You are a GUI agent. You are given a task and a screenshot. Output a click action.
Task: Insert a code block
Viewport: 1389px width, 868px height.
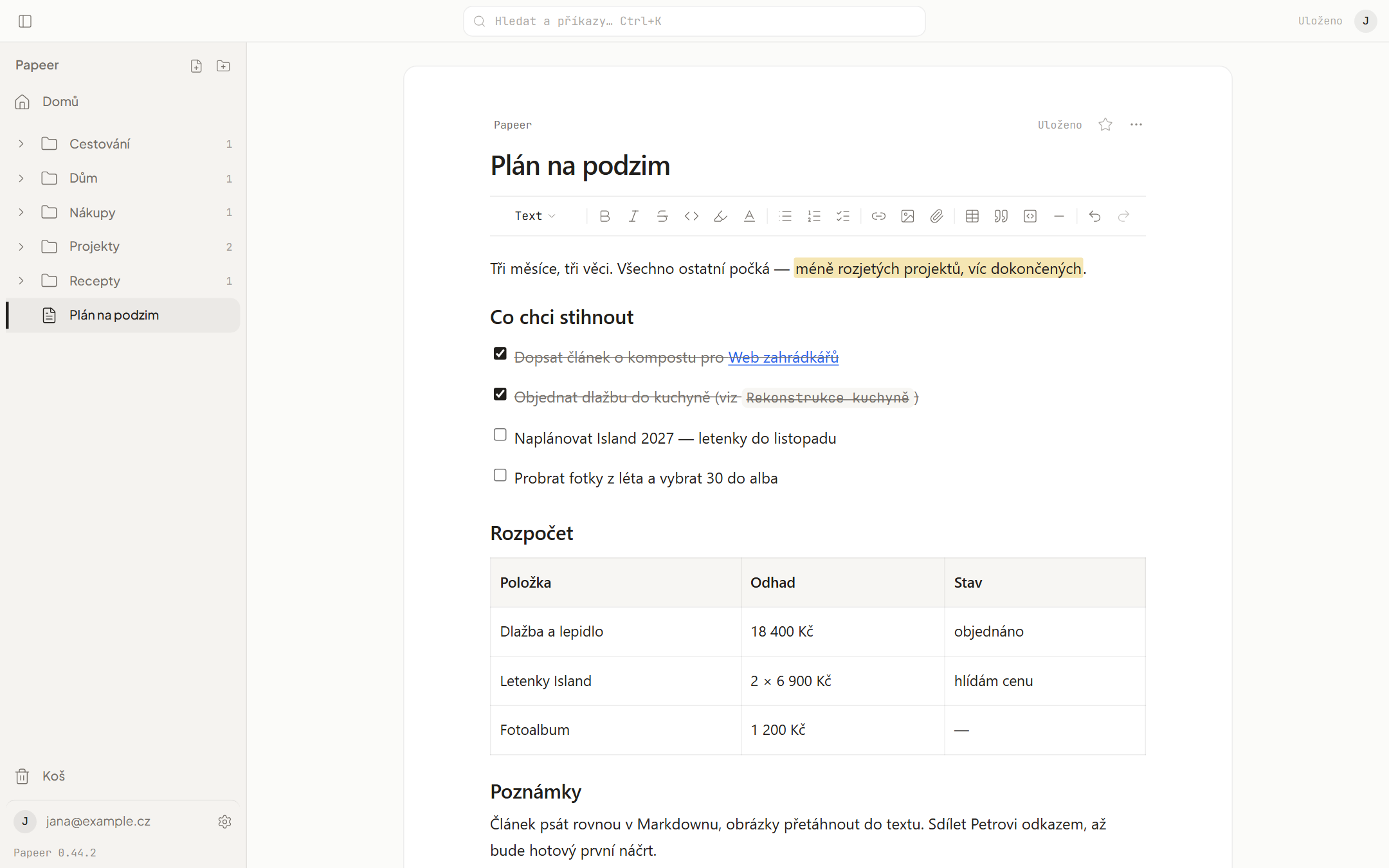click(1030, 216)
